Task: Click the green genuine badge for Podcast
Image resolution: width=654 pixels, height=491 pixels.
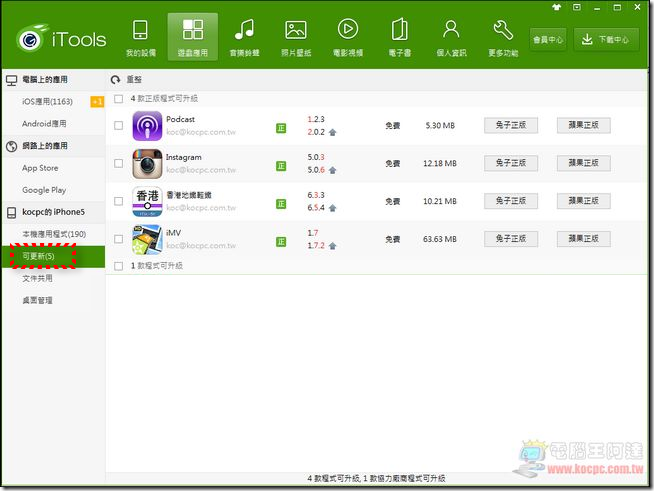Action: tap(281, 128)
